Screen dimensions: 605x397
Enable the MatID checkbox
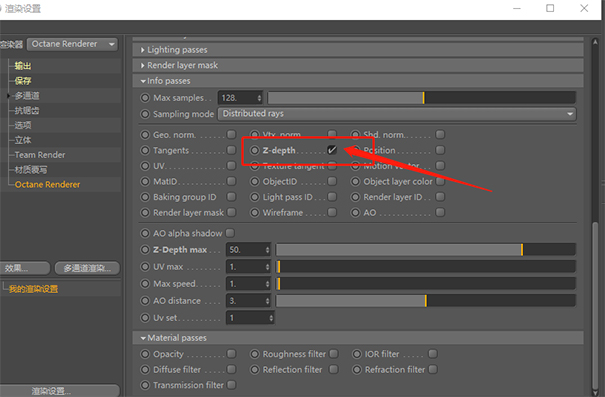(232, 181)
